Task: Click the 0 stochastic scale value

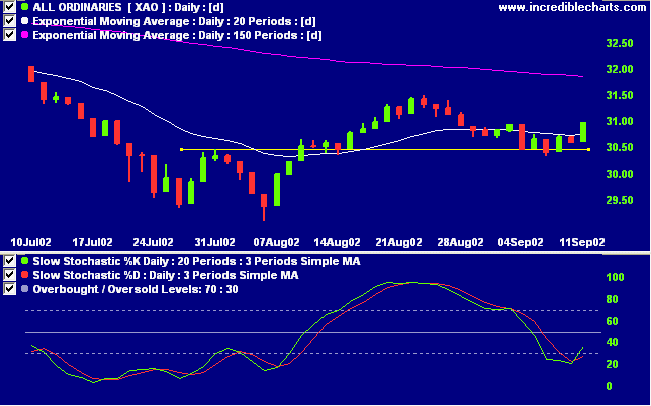Action: coord(609,386)
